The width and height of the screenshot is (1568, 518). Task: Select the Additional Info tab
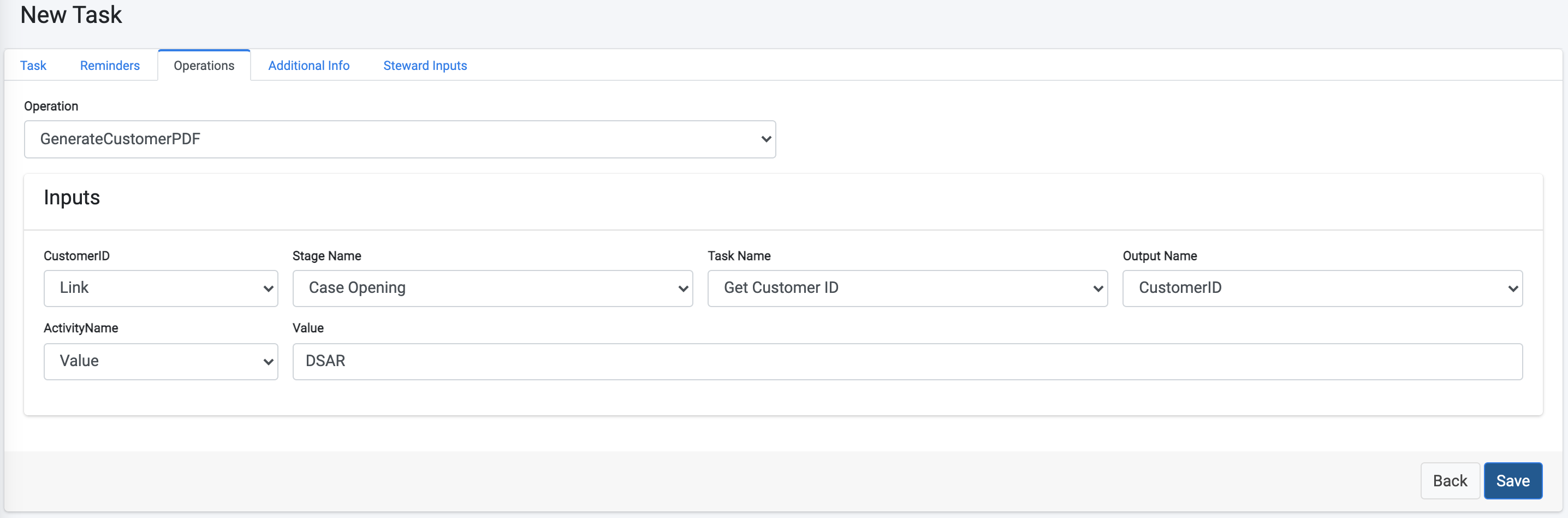[308, 65]
